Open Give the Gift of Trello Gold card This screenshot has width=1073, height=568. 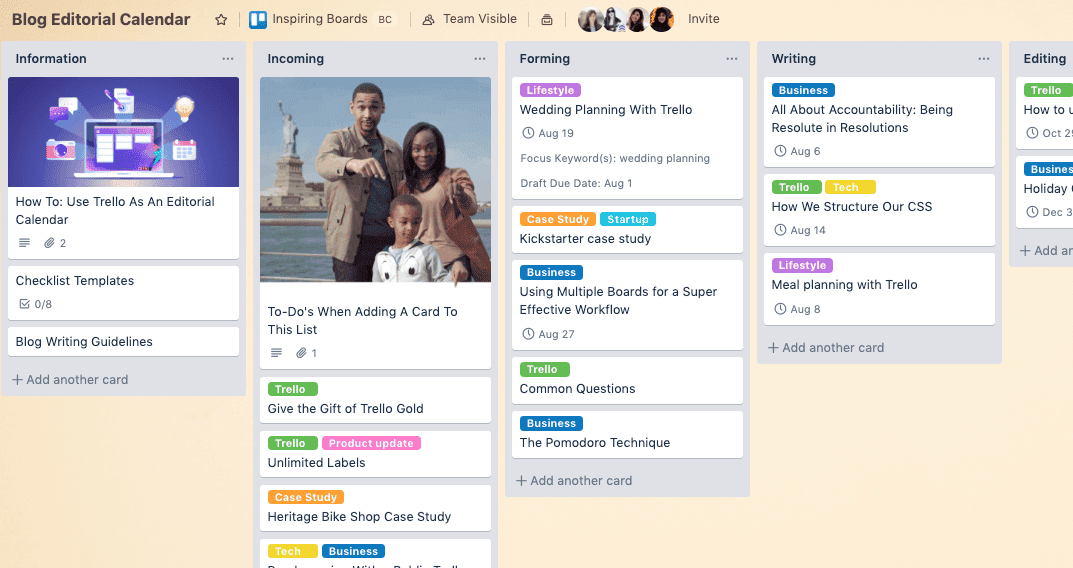click(375, 400)
